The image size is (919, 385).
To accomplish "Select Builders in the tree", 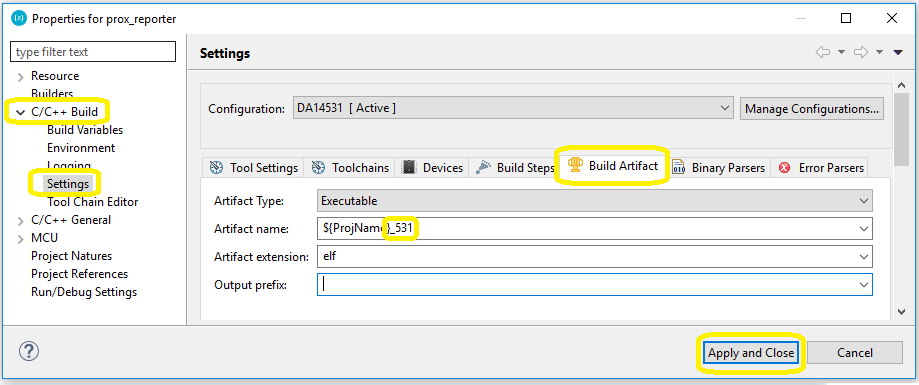I will tap(52, 94).
